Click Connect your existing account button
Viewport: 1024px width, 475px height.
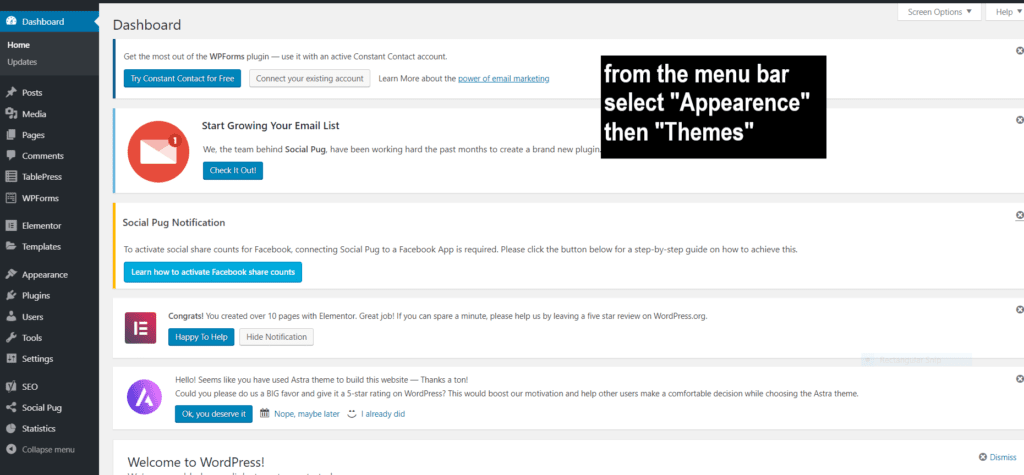310,78
